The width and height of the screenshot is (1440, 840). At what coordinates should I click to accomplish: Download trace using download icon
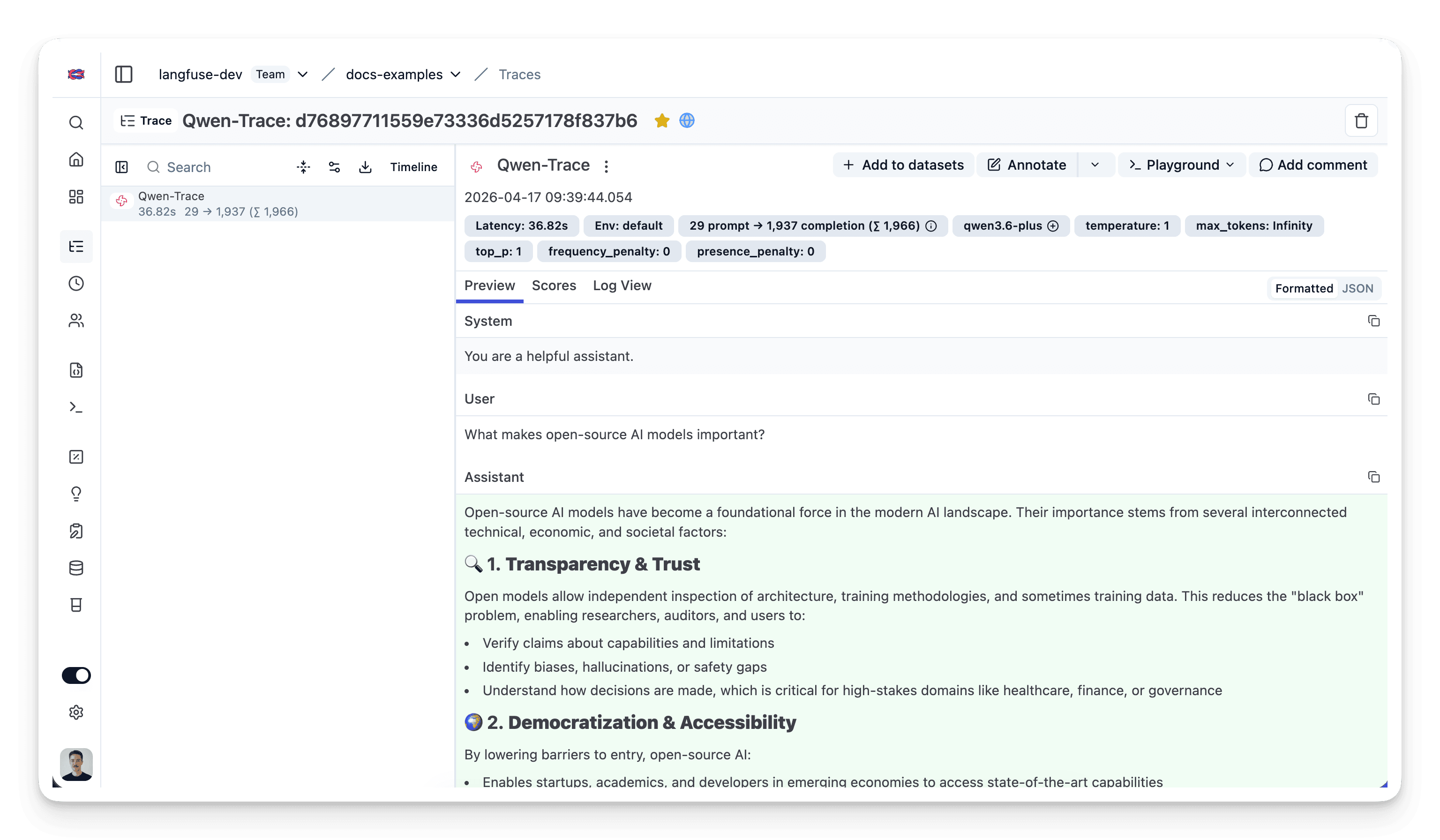click(x=365, y=167)
